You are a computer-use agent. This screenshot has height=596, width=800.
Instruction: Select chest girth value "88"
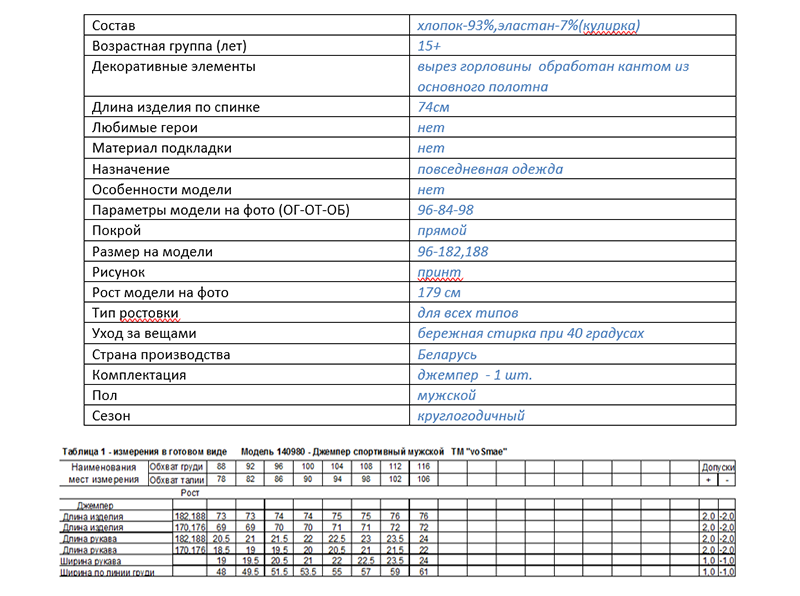coord(221,466)
